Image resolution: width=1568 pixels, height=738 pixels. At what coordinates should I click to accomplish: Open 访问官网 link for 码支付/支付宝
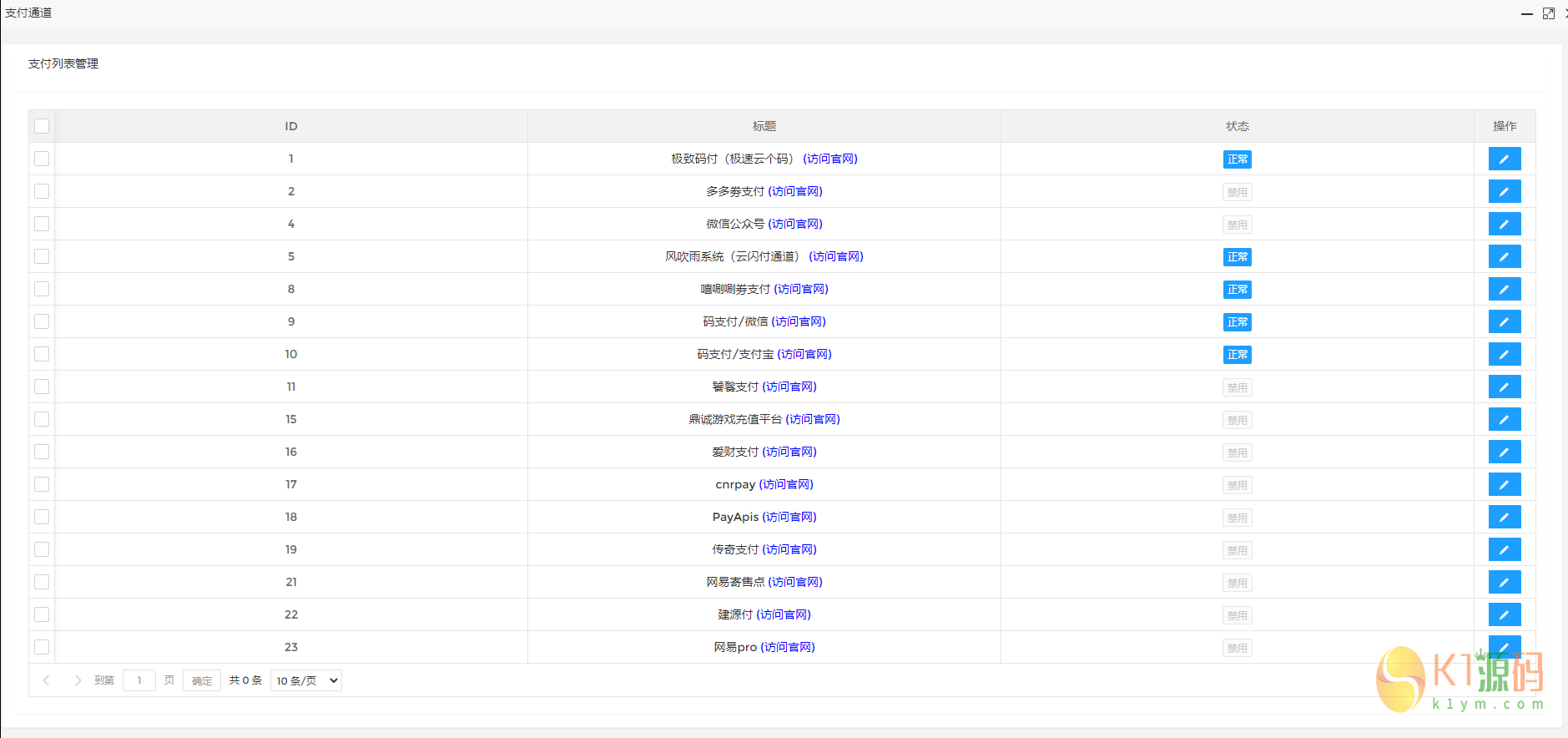pos(804,354)
